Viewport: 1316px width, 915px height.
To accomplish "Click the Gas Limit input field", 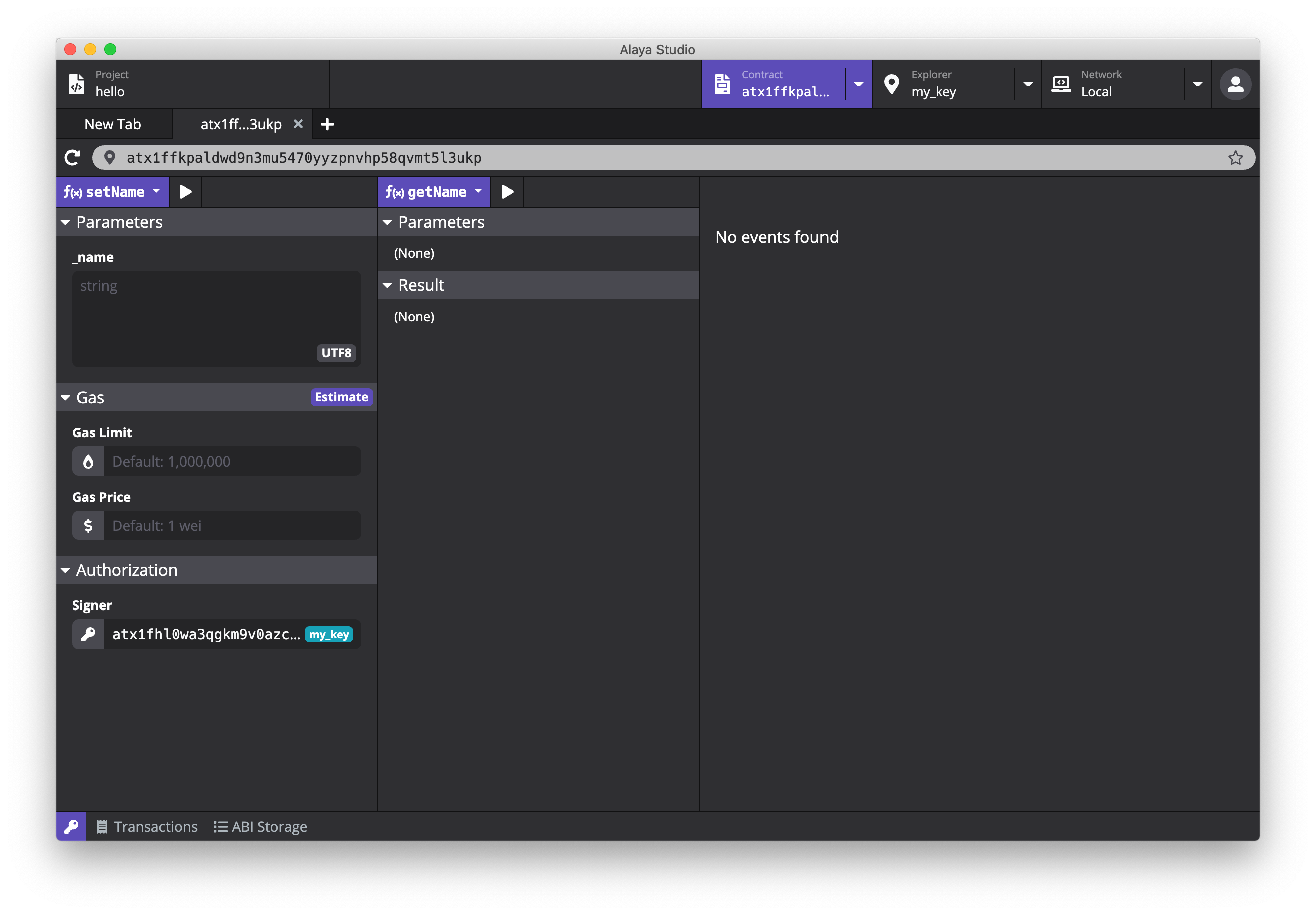I will 232,462.
